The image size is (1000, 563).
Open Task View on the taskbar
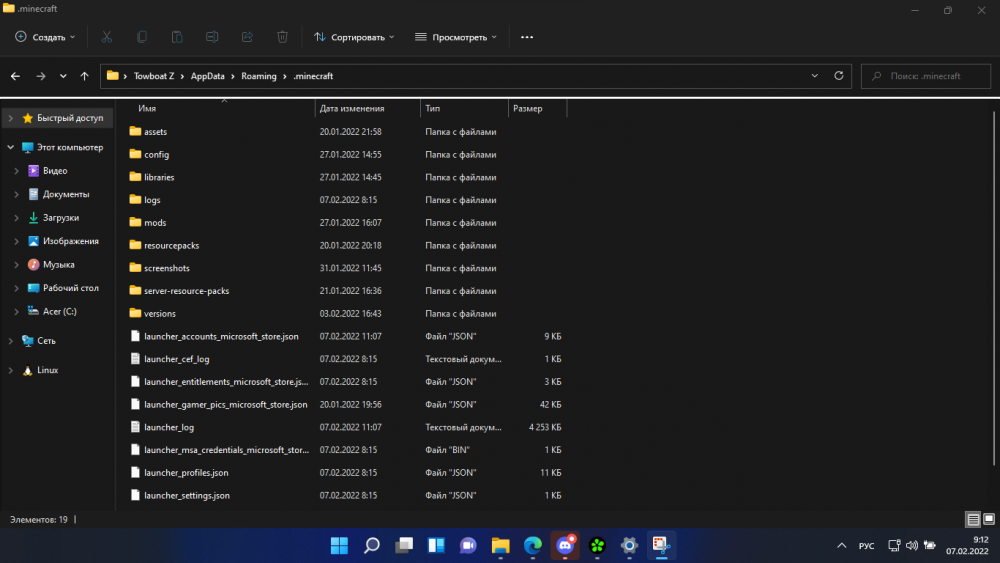404,545
